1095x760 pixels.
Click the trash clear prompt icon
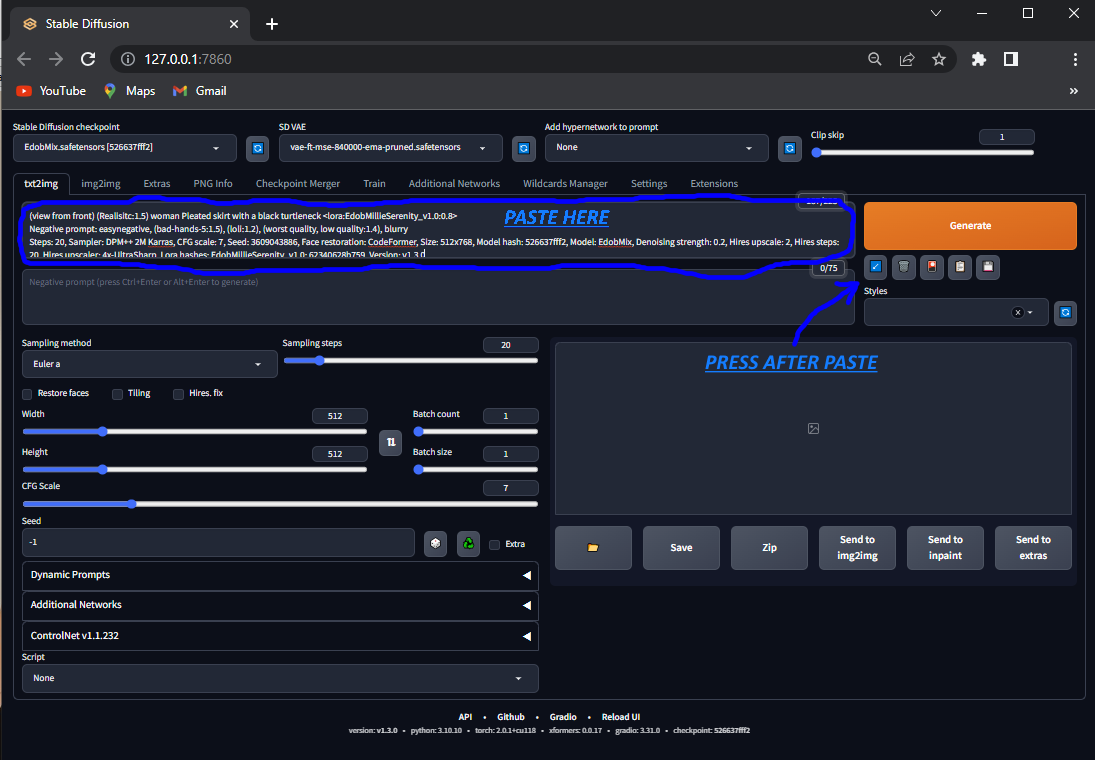[x=904, y=267]
